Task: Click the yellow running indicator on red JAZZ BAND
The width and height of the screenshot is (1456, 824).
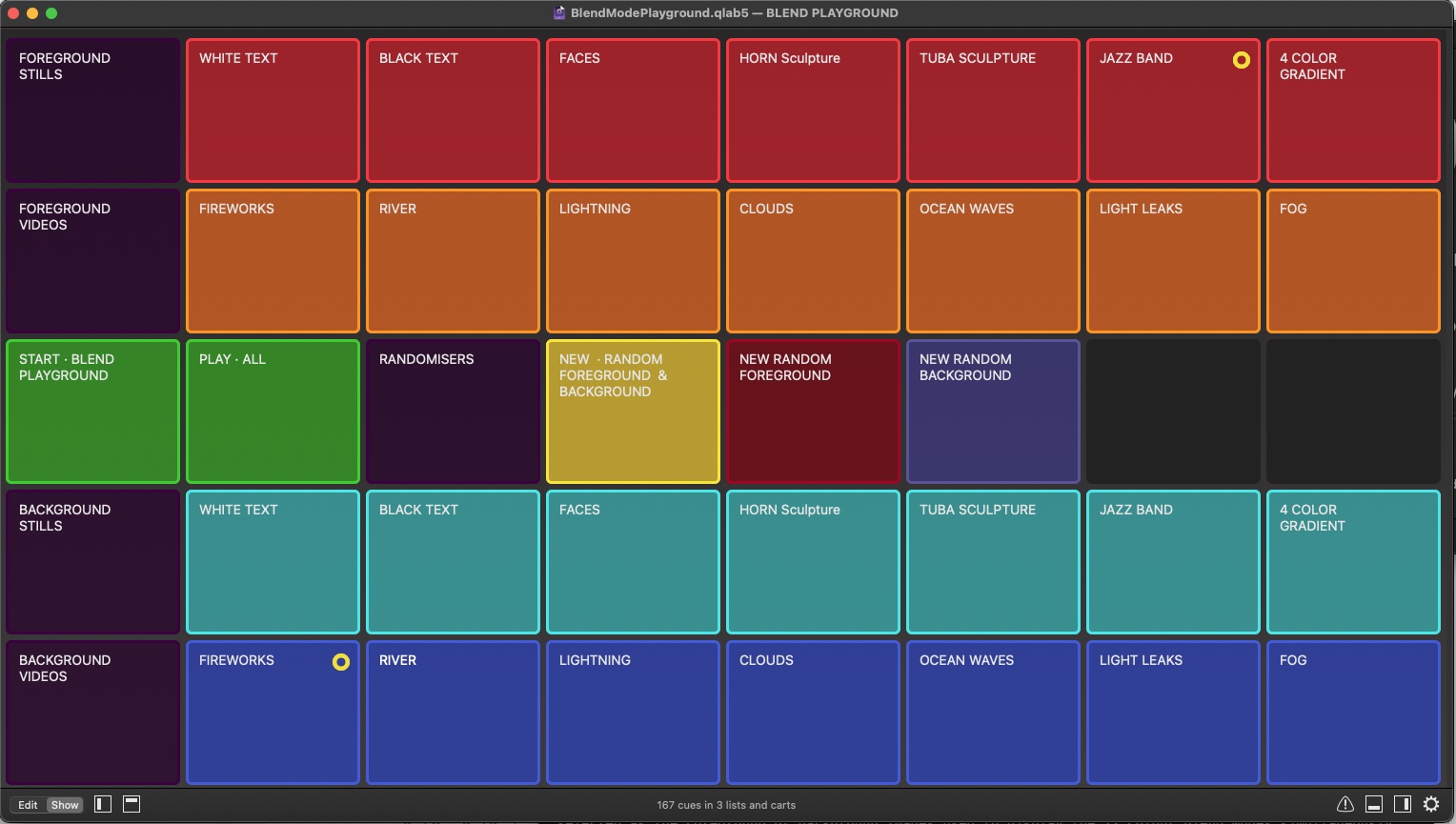Action: 1241,60
